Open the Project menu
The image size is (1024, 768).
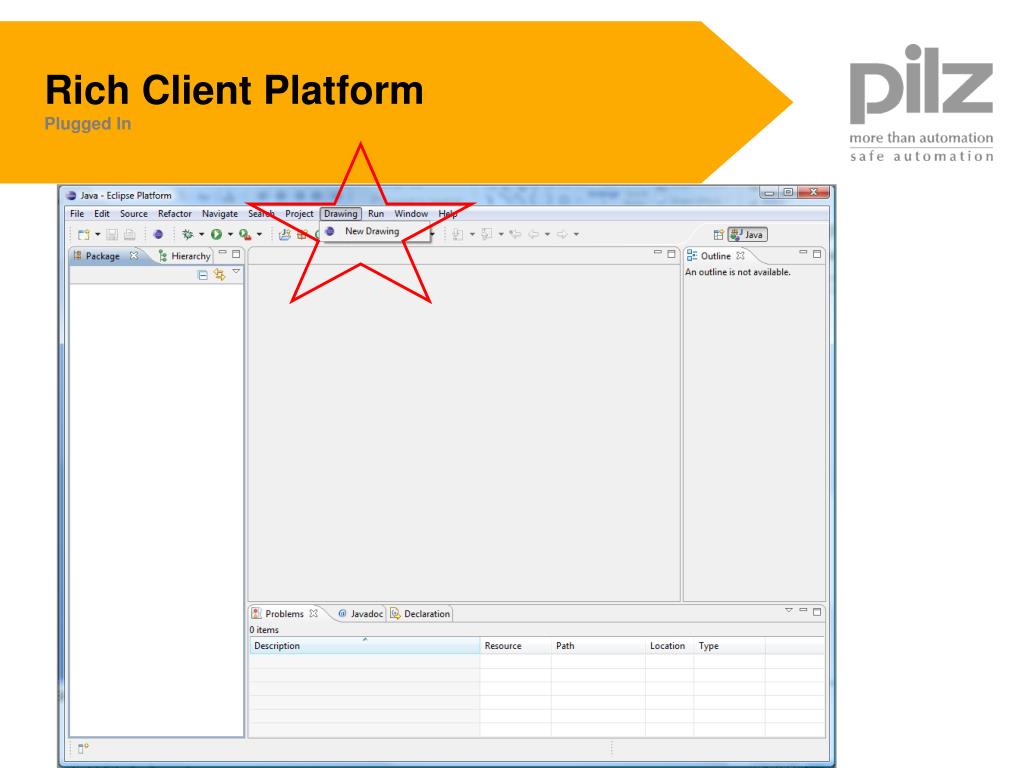[299, 214]
